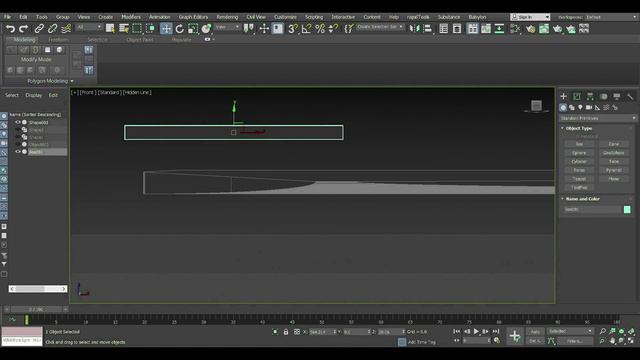Activate the Select and Move tool

pyautogui.click(x=166, y=29)
